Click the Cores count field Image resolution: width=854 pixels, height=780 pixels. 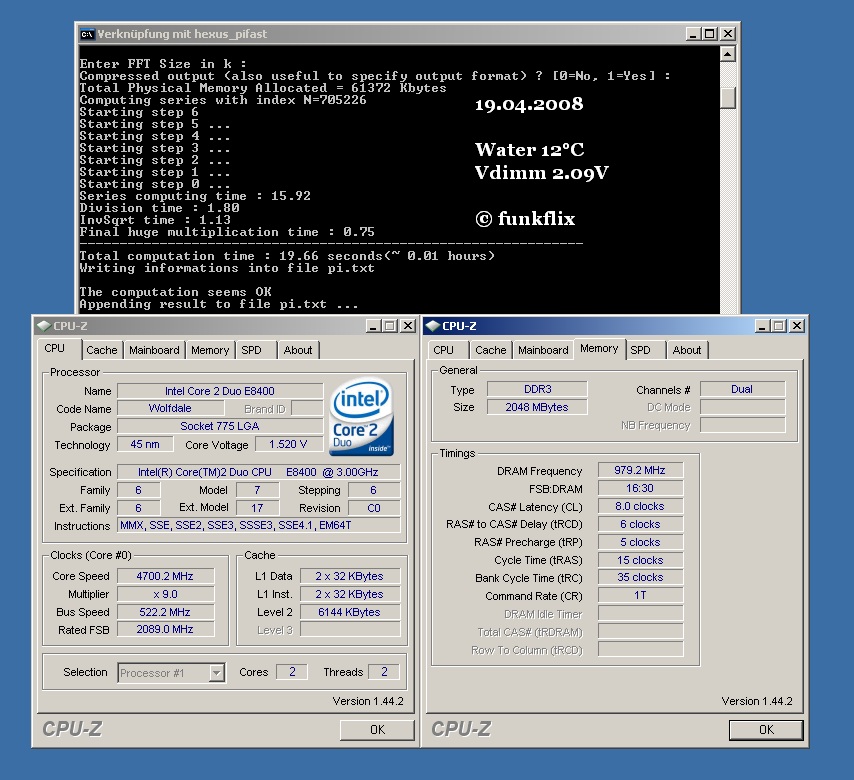pos(292,672)
